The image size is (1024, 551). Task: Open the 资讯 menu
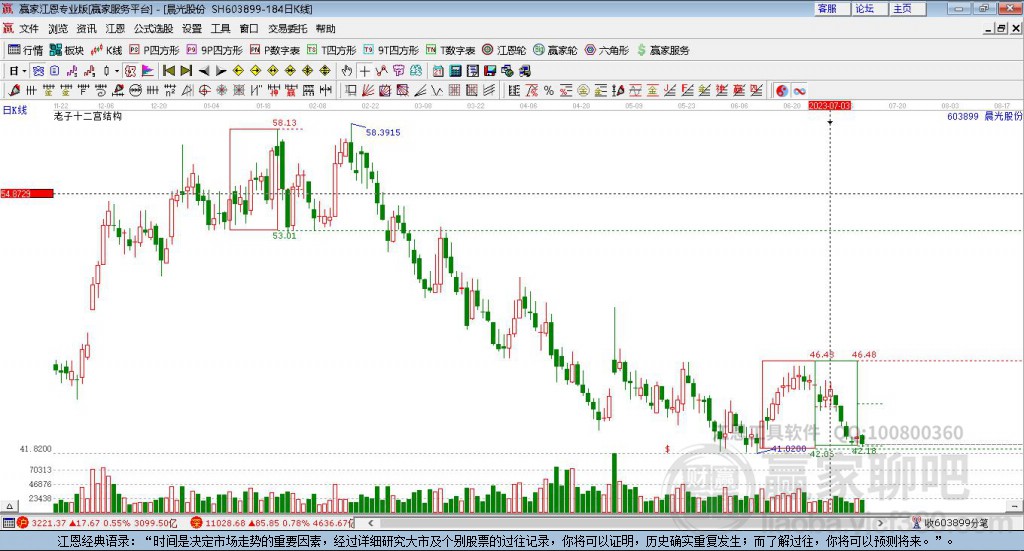(x=86, y=29)
